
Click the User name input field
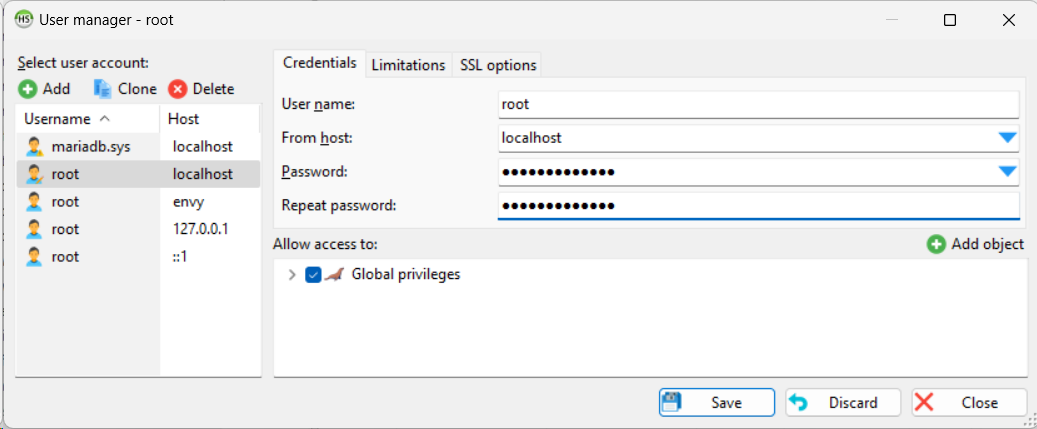coord(757,104)
